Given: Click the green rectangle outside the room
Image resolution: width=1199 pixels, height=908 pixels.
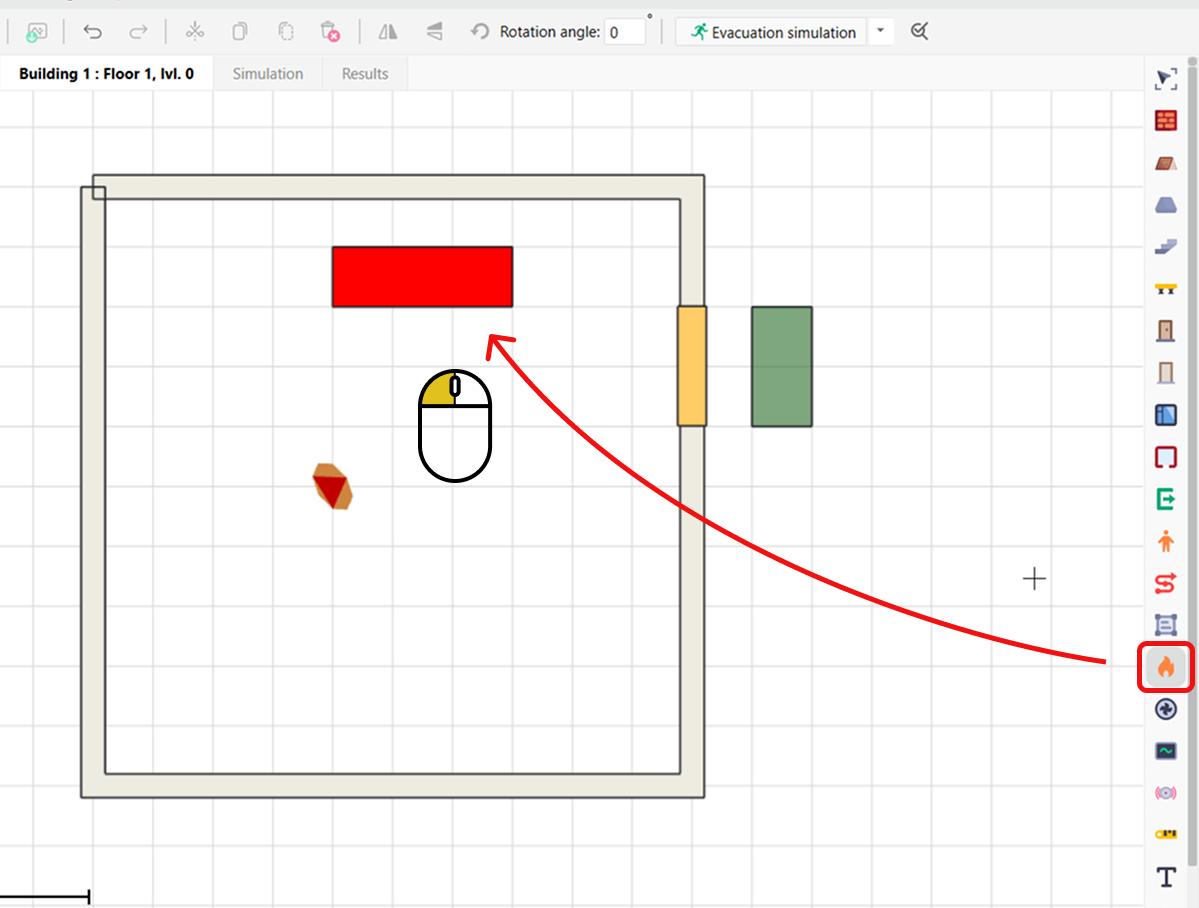Looking at the screenshot, I should (782, 367).
